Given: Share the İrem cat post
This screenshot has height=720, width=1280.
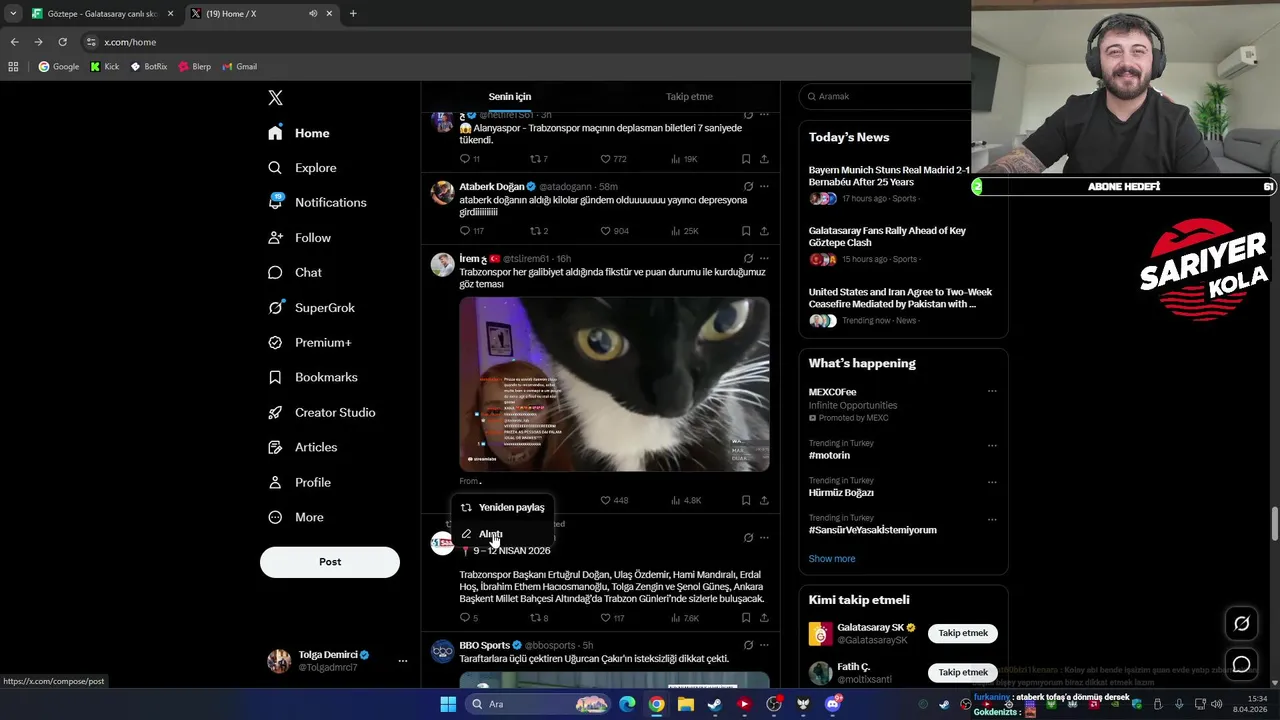Looking at the screenshot, I should pos(764,500).
